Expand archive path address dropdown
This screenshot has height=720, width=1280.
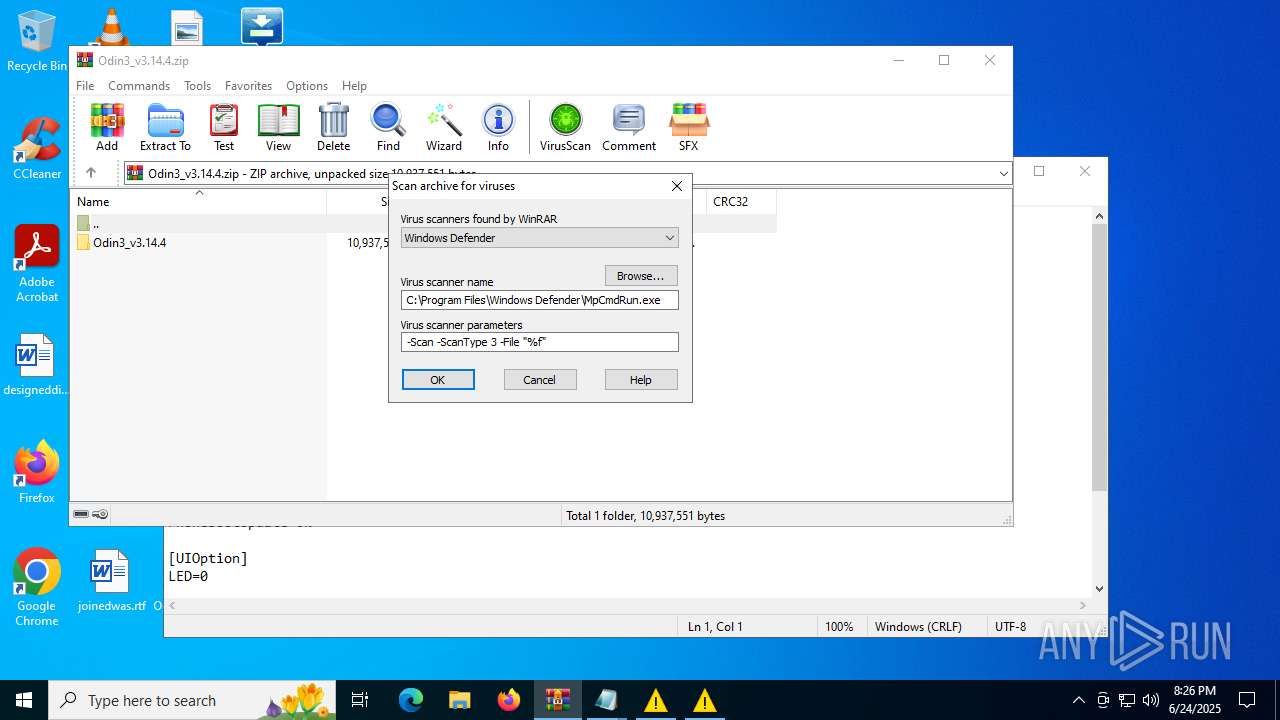1003,173
